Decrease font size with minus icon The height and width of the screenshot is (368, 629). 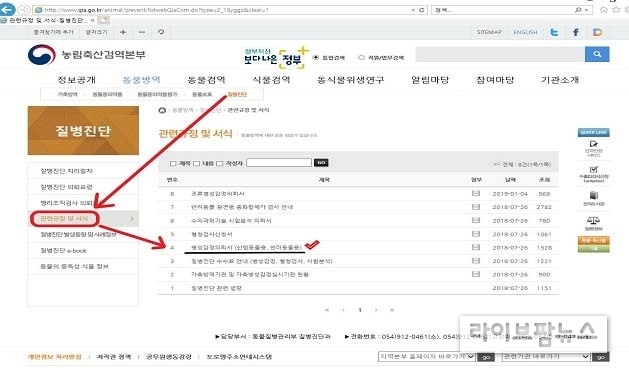pos(142,32)
